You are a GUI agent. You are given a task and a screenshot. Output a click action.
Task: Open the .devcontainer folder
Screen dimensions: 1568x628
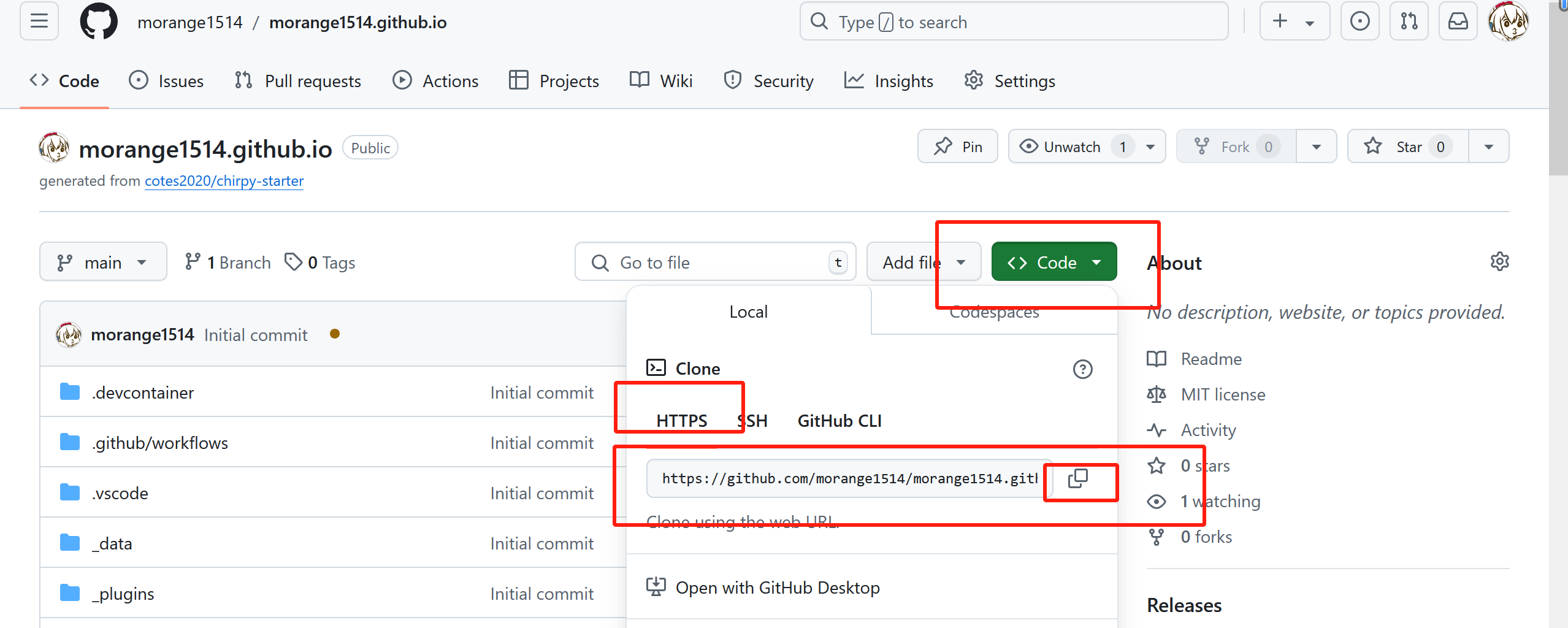[143, 392]
